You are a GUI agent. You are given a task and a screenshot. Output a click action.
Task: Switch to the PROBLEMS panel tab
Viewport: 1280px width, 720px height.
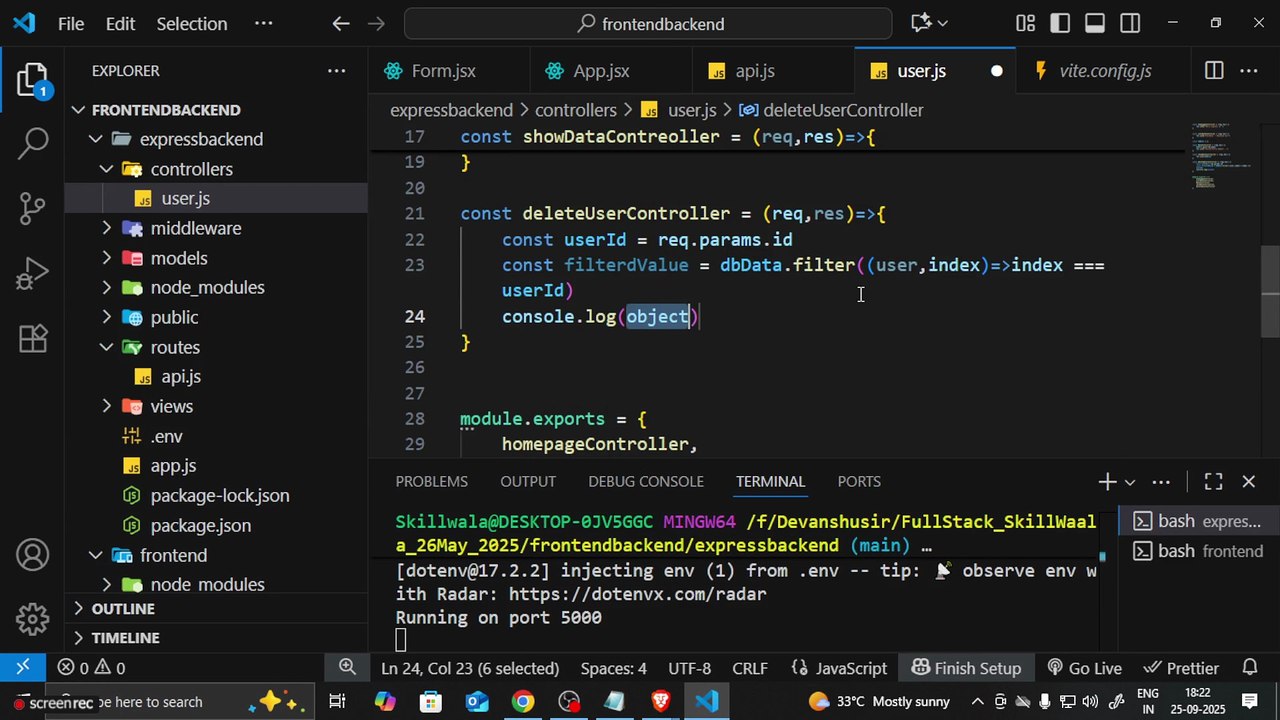pyautogui.click(x=431, y=482)
